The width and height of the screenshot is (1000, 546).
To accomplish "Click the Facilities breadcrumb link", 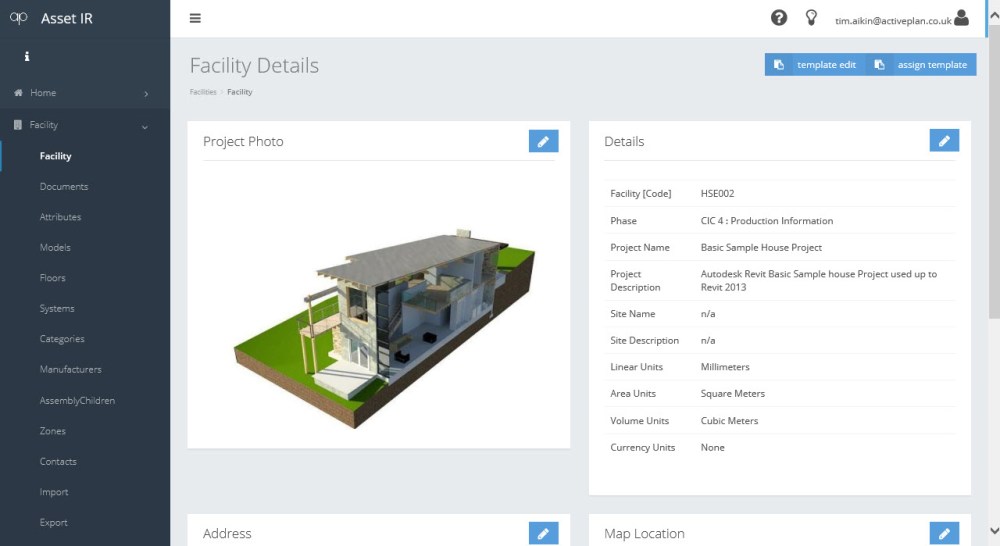I will pos(203,92).
